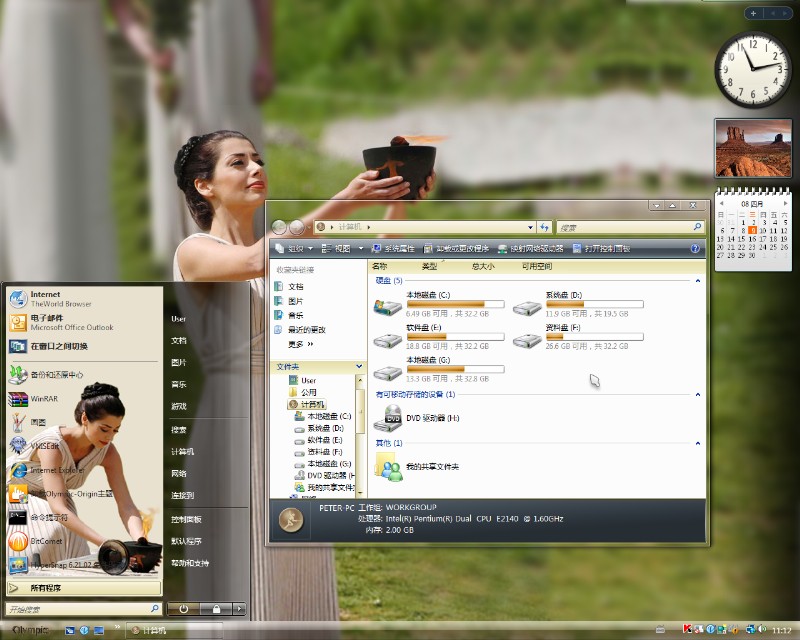Click the Explorer help question-mark icon
This screenshot has height=640, width=800.
695,249
